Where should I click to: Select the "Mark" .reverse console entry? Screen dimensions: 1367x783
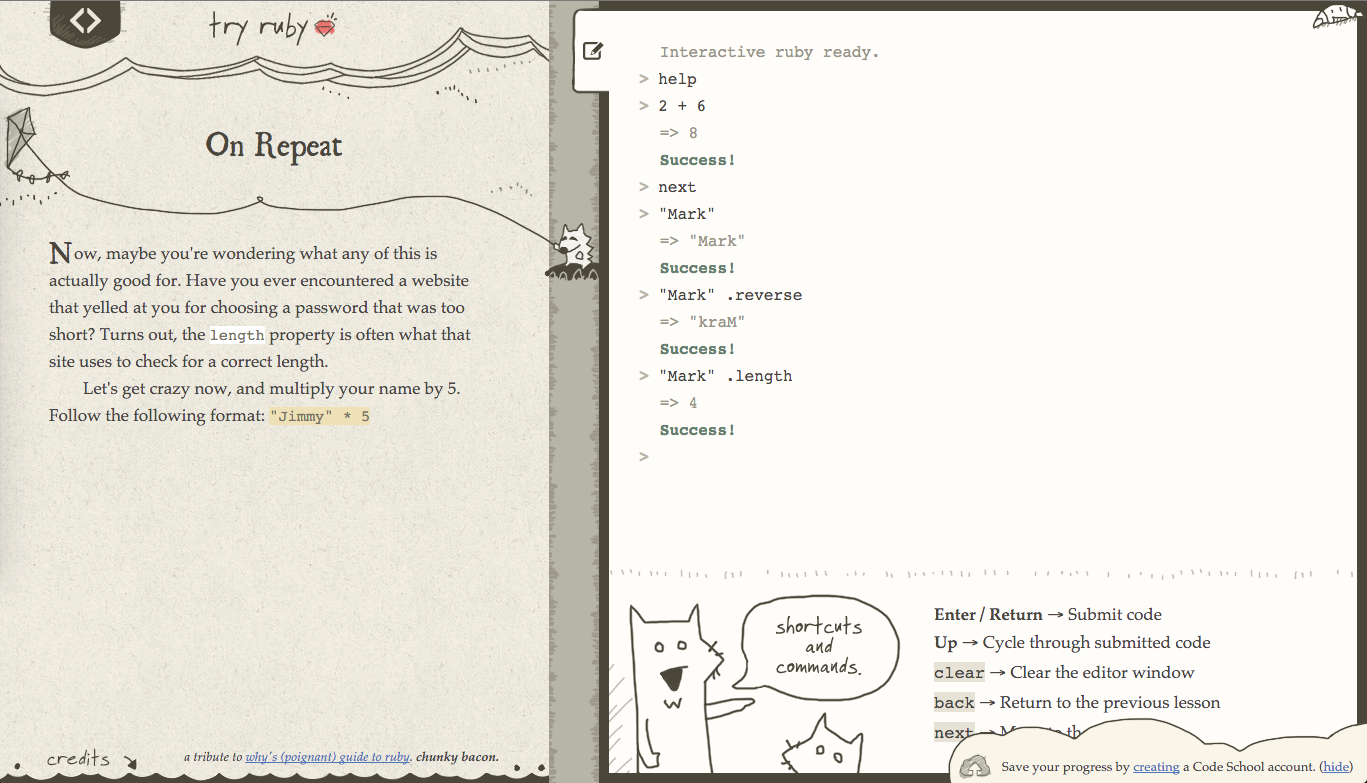730,295
